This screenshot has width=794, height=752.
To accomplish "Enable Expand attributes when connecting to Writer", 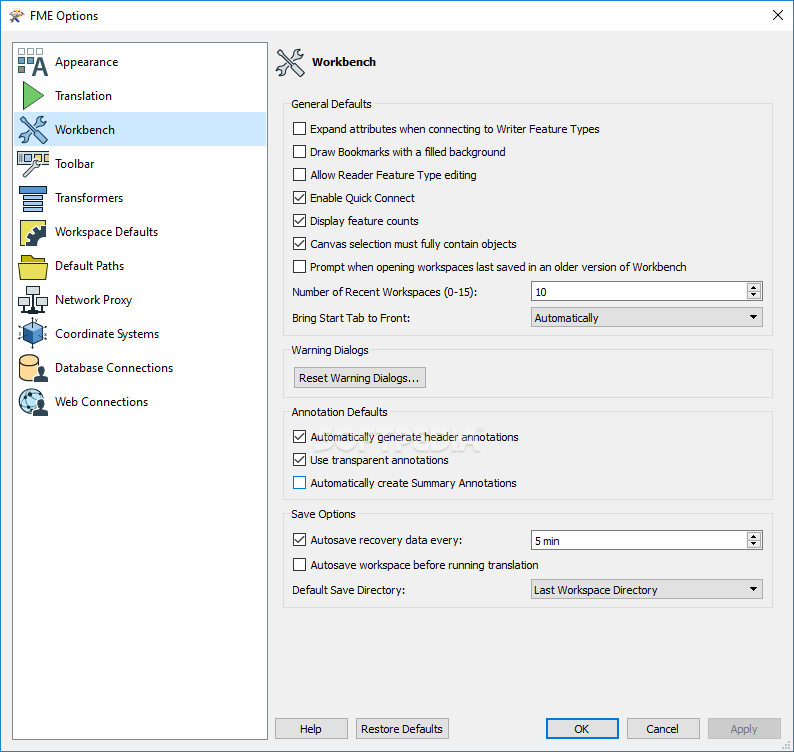I will pos(299,129).
